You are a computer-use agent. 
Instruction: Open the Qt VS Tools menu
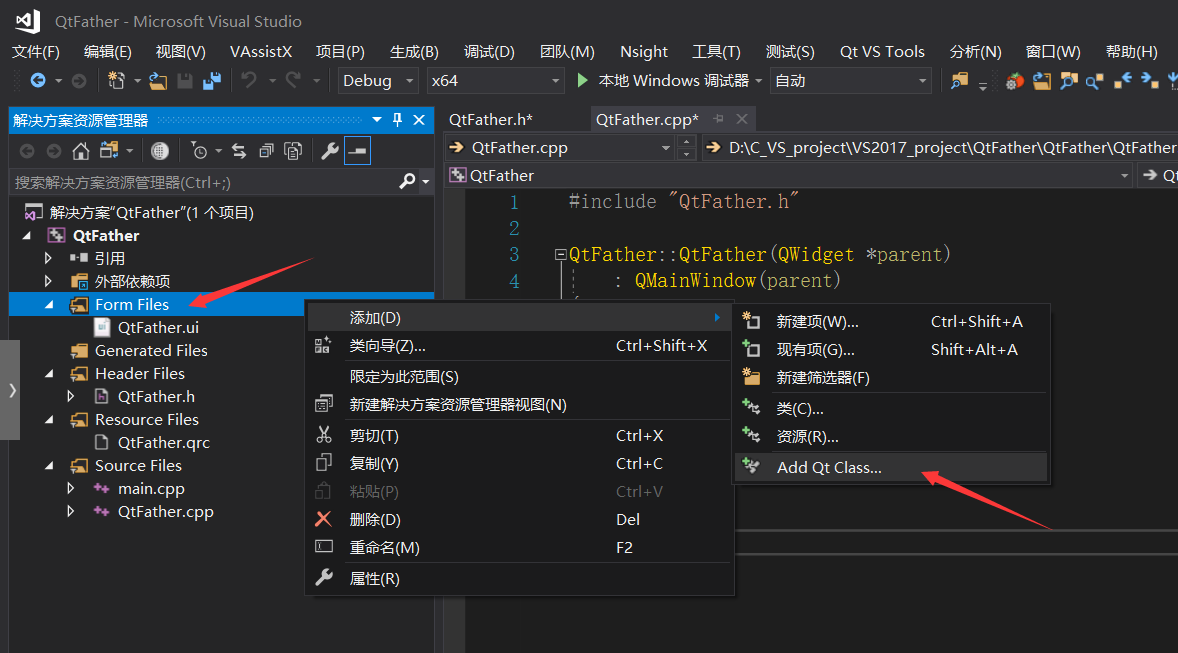coord(882,51)
